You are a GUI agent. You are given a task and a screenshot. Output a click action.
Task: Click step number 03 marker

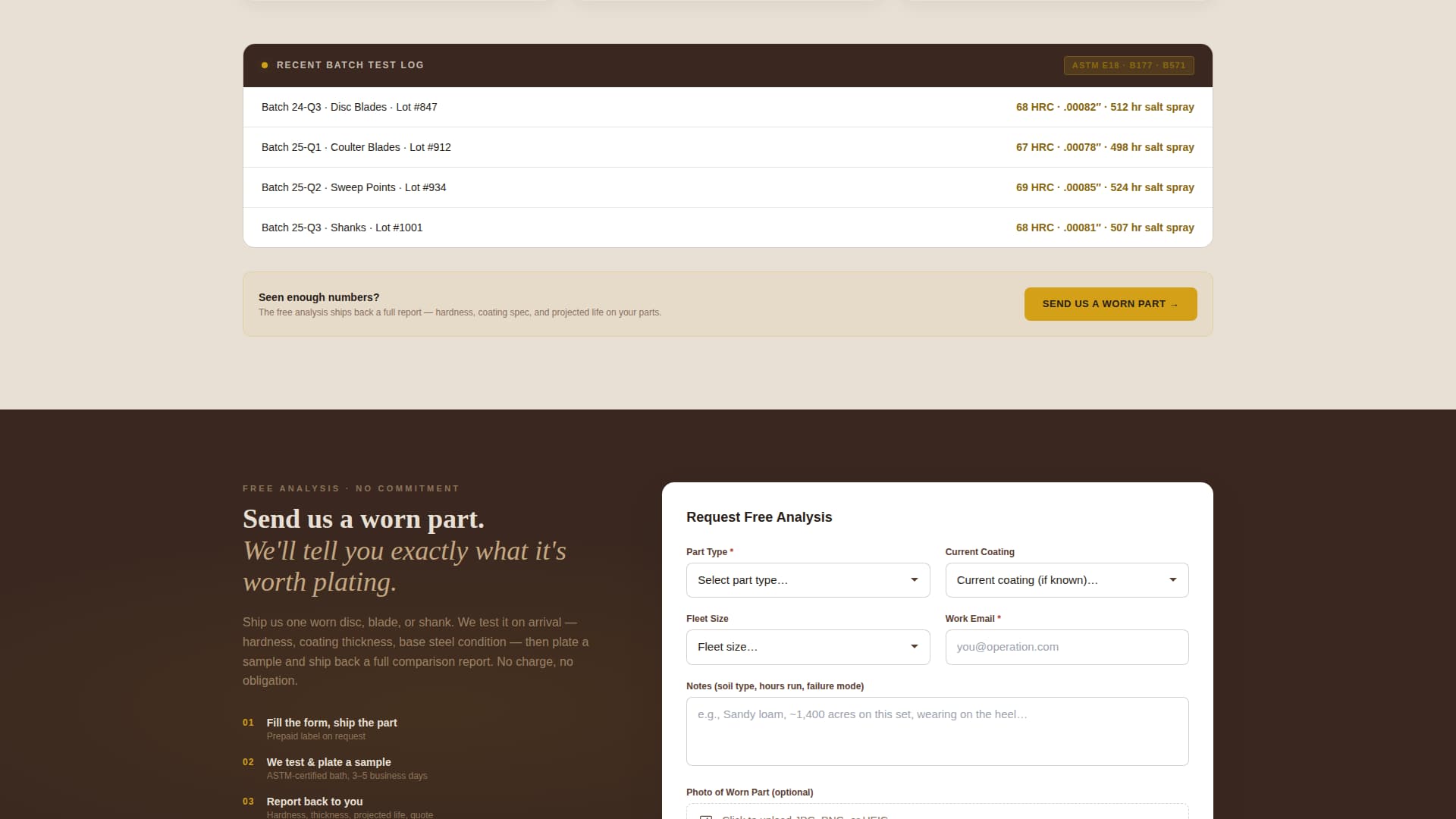[249, 801]
